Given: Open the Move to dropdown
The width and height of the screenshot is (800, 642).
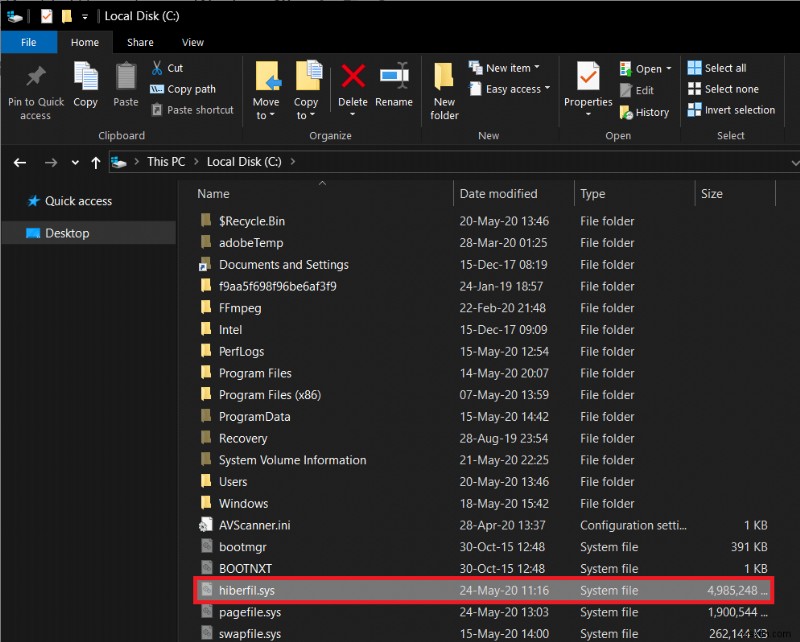Looking at the screenshot, I should (x=266, y=109).
